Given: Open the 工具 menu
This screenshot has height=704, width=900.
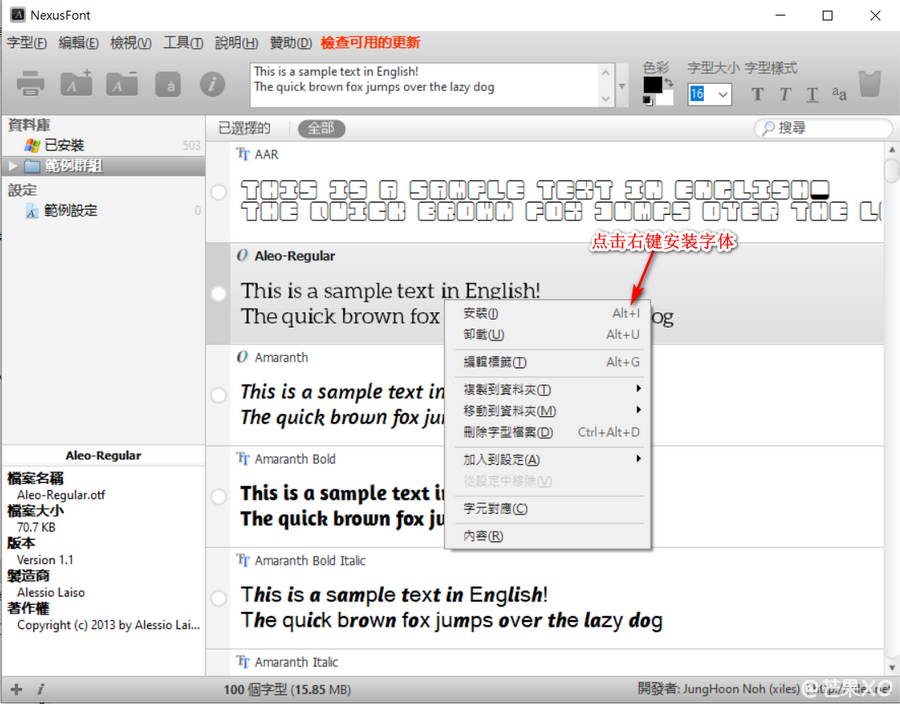Looking at the screenshot, I should pos(183,43).
